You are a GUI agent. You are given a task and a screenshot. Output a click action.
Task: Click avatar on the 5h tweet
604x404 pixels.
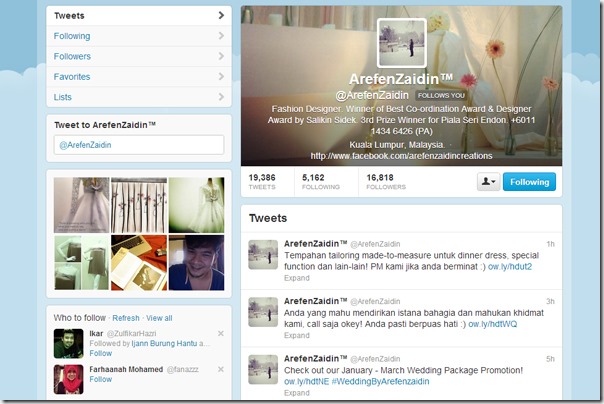click(263, 369)
